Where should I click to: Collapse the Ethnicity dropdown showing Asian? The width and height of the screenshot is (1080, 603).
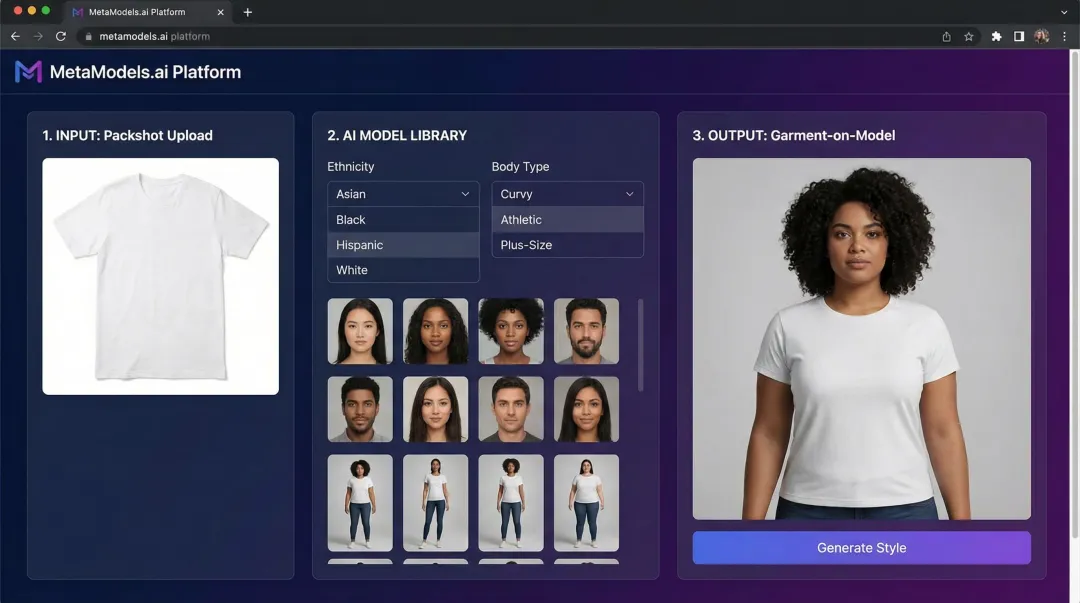403,193
